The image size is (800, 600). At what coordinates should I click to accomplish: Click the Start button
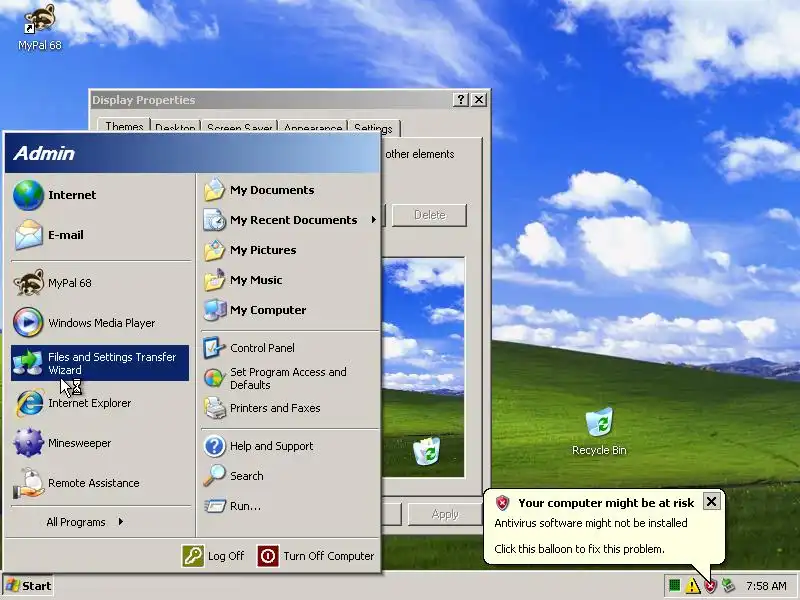click(x=29, y=586)
